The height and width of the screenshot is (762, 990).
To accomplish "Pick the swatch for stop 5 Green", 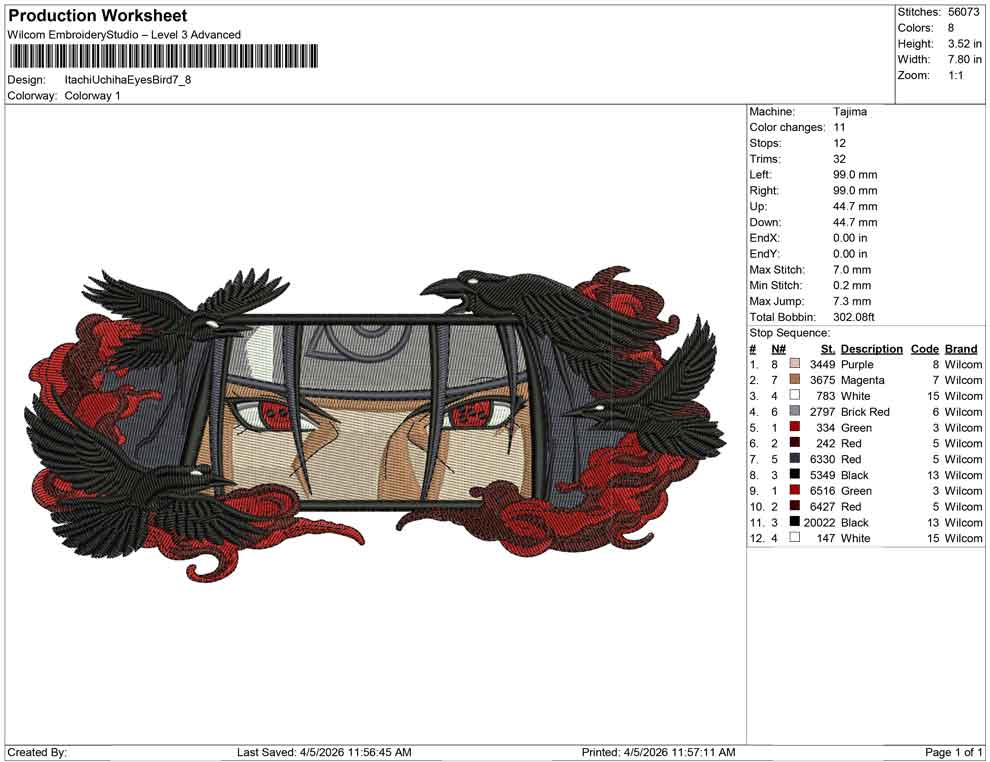I will point(794,427).
